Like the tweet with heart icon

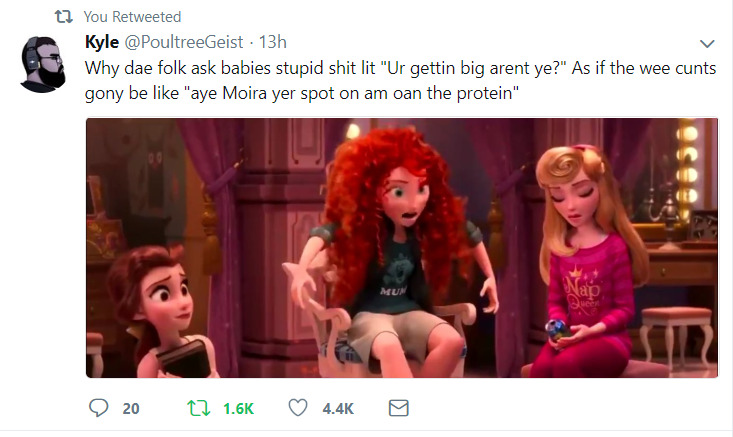[x=298, y=408]
